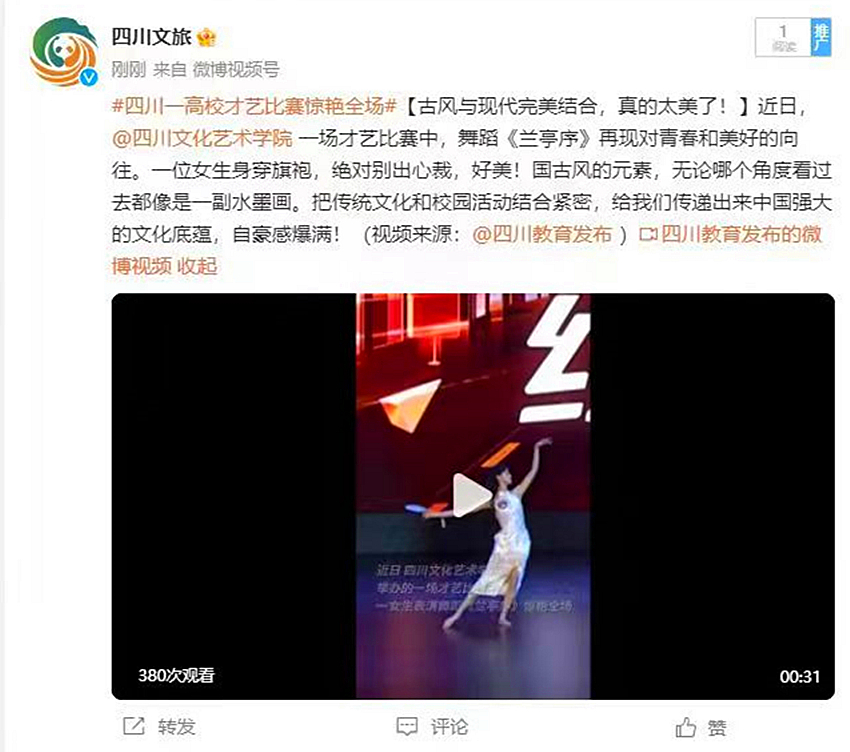
Task: Click the video camera icon before 四川教育发布的微博视频
Action: coord(648,234)
